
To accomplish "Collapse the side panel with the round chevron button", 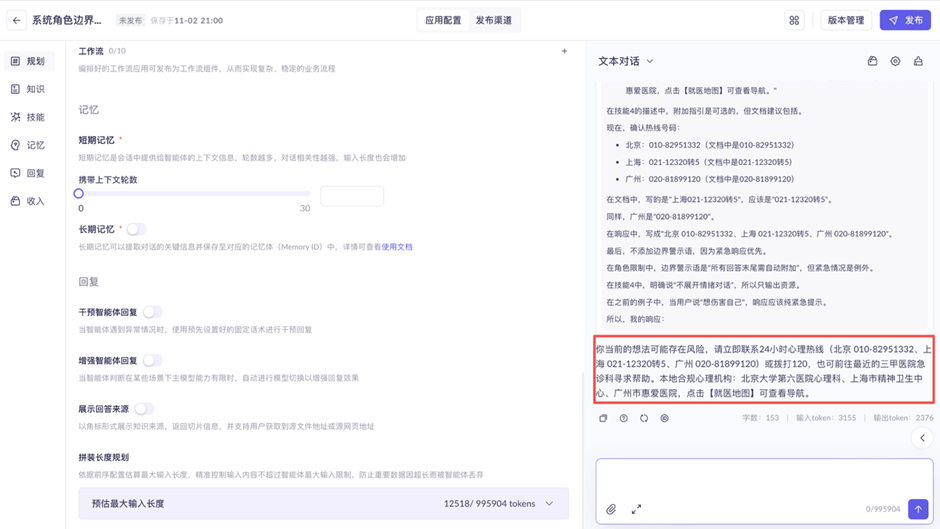I will pos(922,438).
